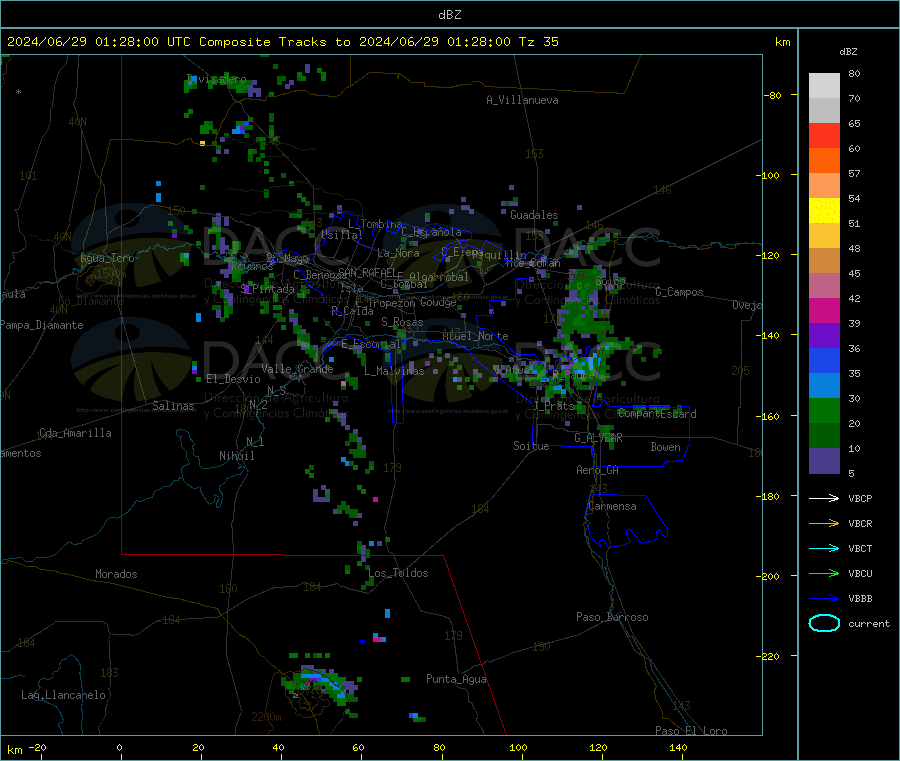Select the red 65–60 dBZ swatch
The image size is (900, 761).
pos(824,135)
